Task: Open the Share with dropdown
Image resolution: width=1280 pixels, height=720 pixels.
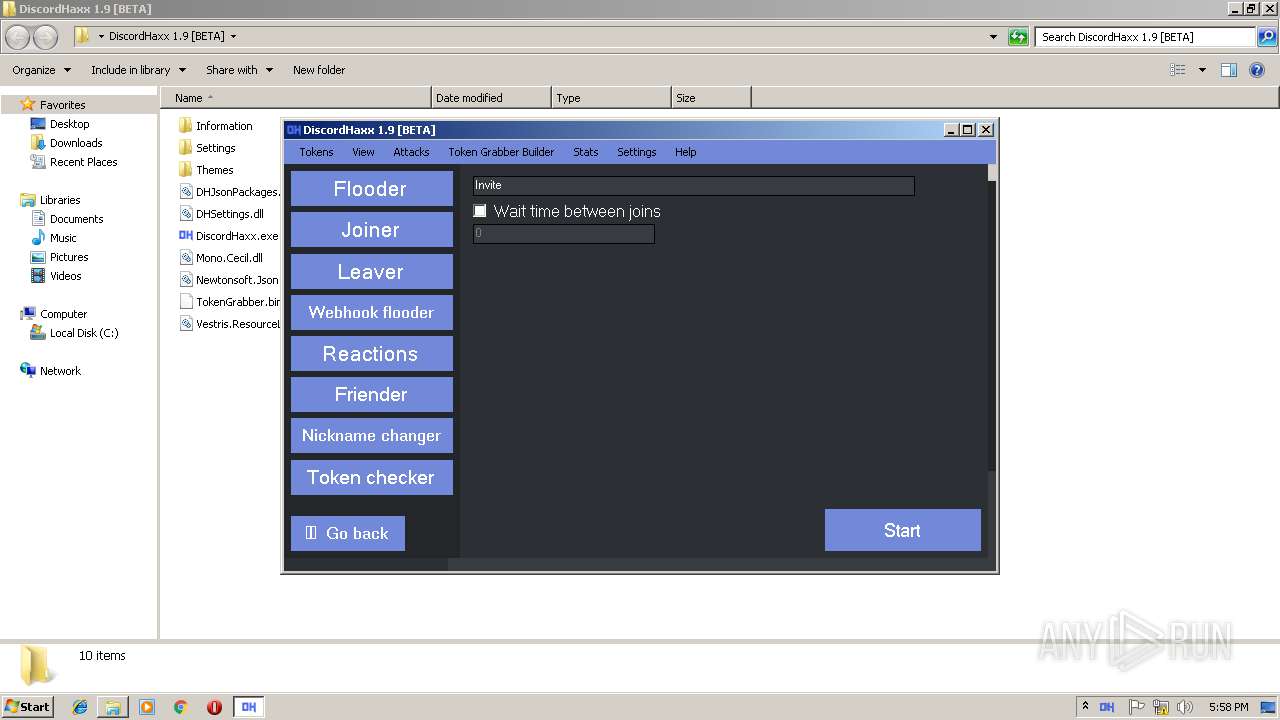Action: click(x=239, y=70)
